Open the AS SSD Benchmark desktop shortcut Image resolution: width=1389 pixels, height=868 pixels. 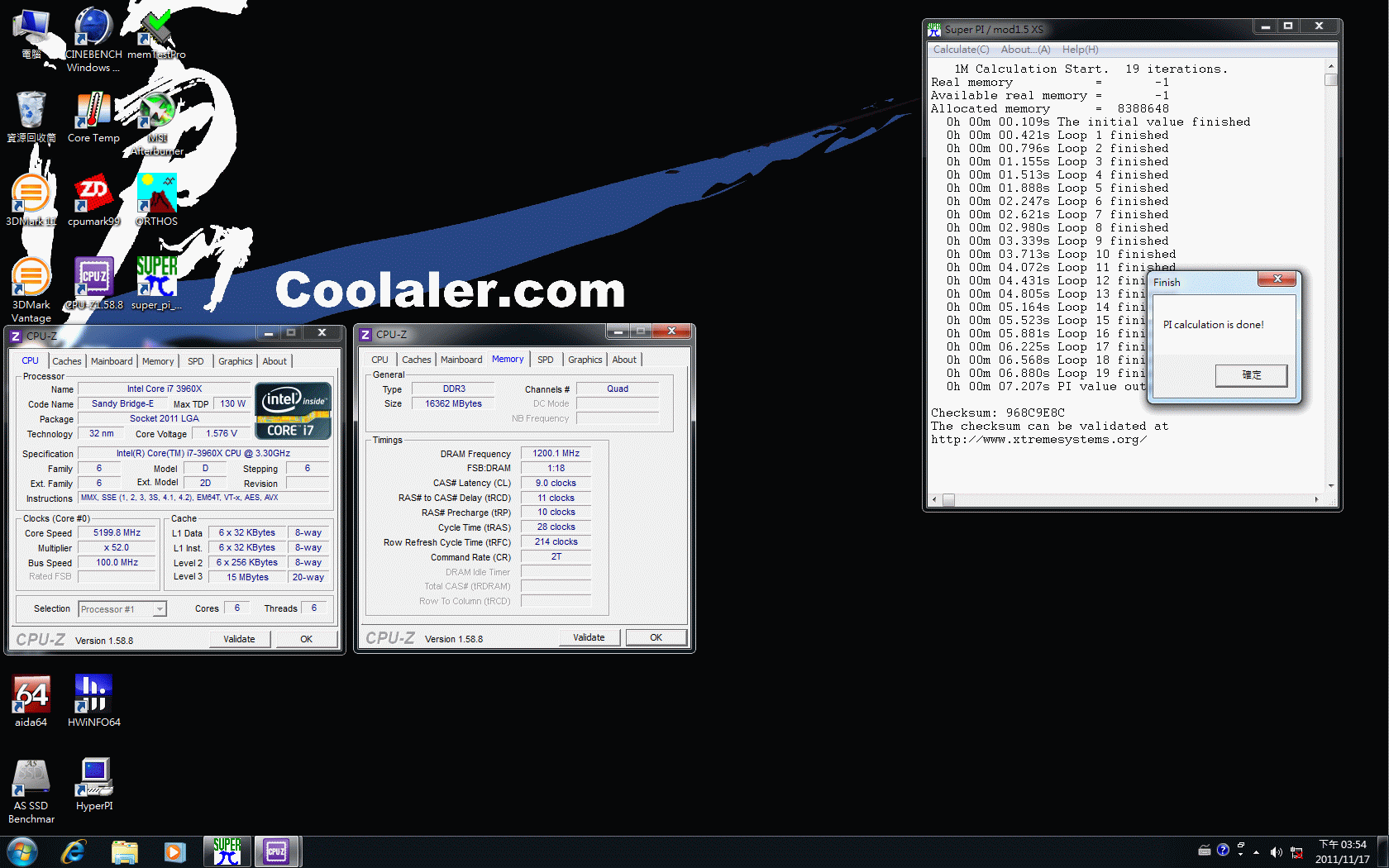[x=31, y=791]
